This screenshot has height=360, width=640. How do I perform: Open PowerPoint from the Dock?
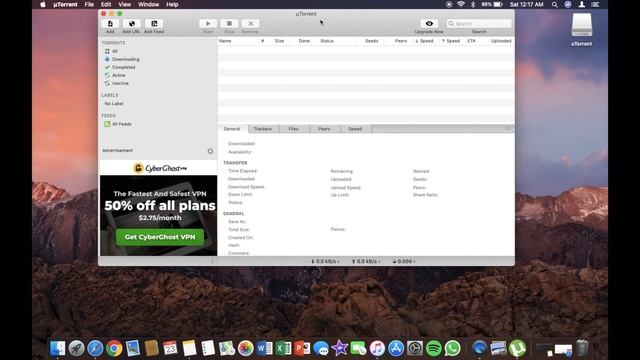point(302,348)
